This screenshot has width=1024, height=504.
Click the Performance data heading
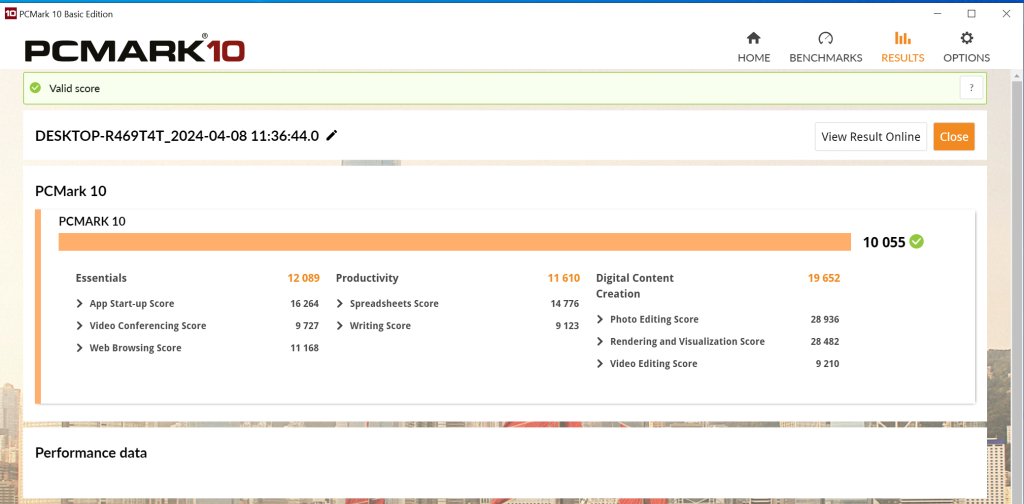91,452
